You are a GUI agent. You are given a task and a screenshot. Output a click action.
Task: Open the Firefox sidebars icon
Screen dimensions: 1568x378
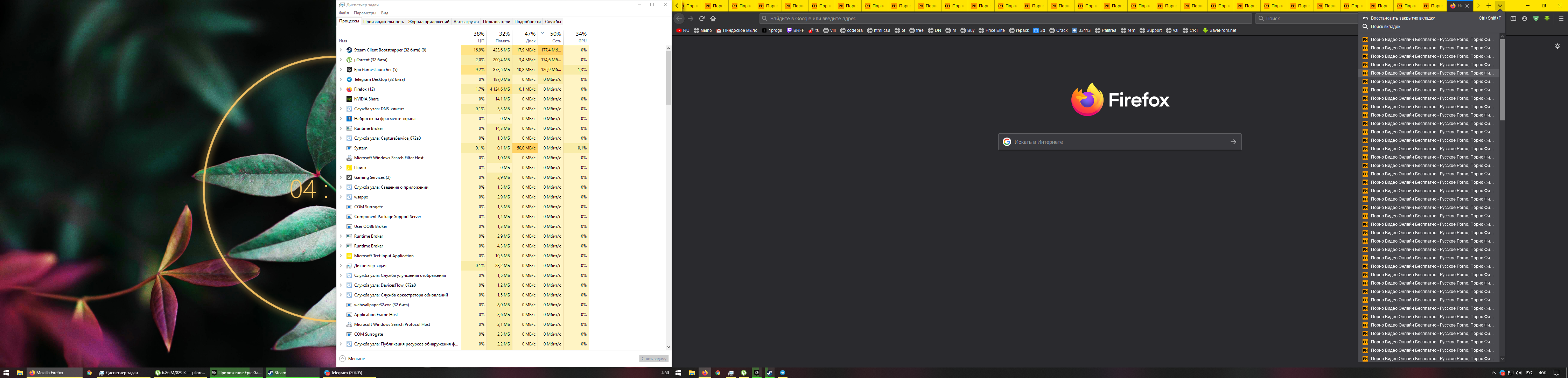click(1513, 19)
